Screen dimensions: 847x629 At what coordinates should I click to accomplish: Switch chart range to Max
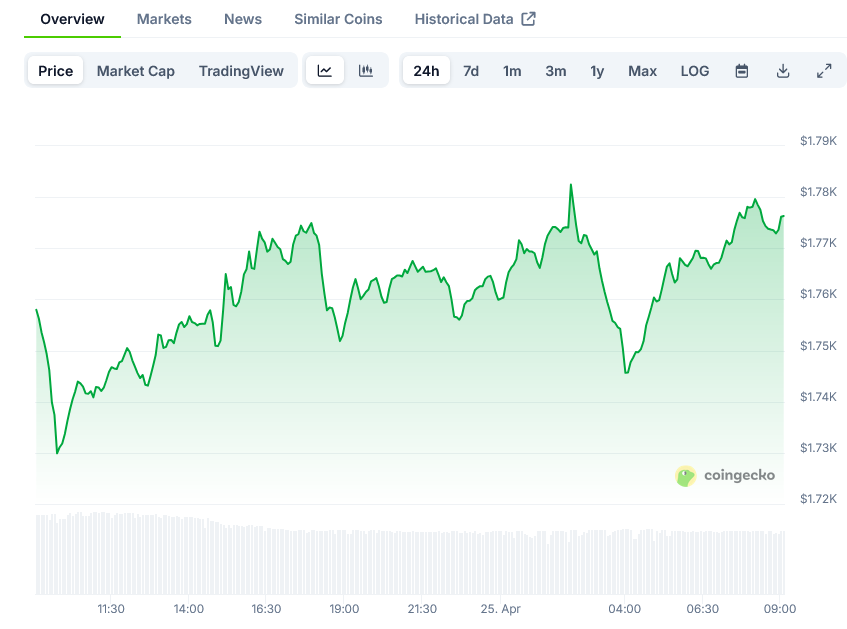(642, 71)
